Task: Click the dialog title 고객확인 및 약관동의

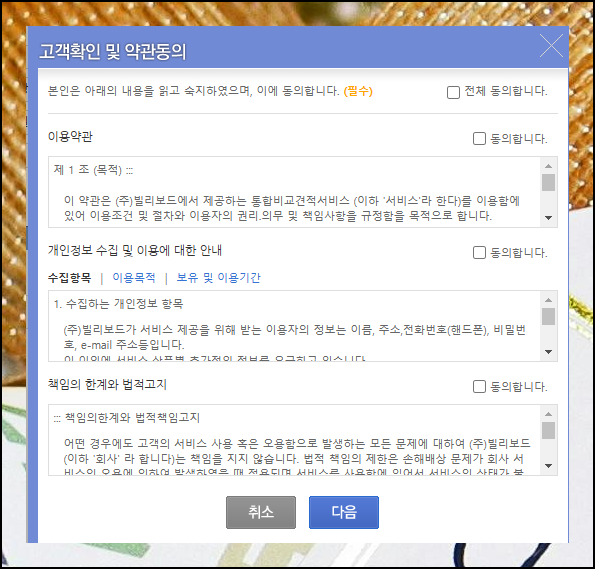Action: tap(113, 51)
